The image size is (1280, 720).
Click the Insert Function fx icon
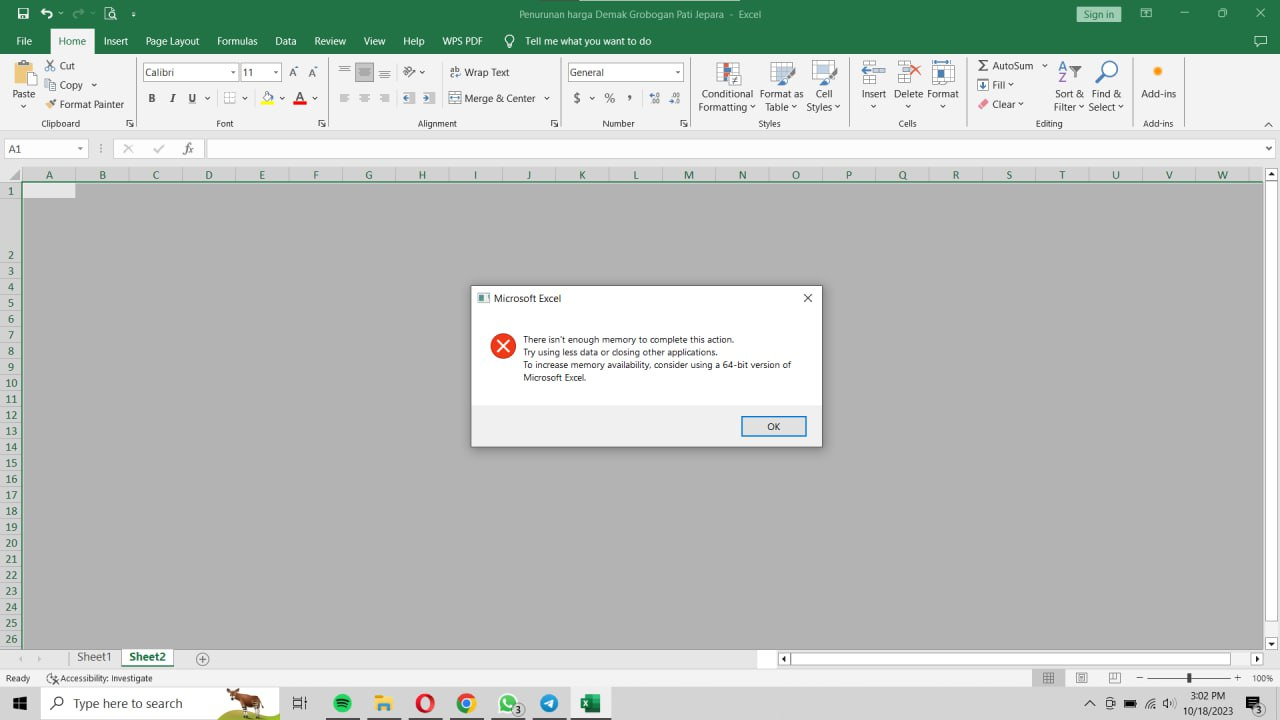tap(188, 149)
